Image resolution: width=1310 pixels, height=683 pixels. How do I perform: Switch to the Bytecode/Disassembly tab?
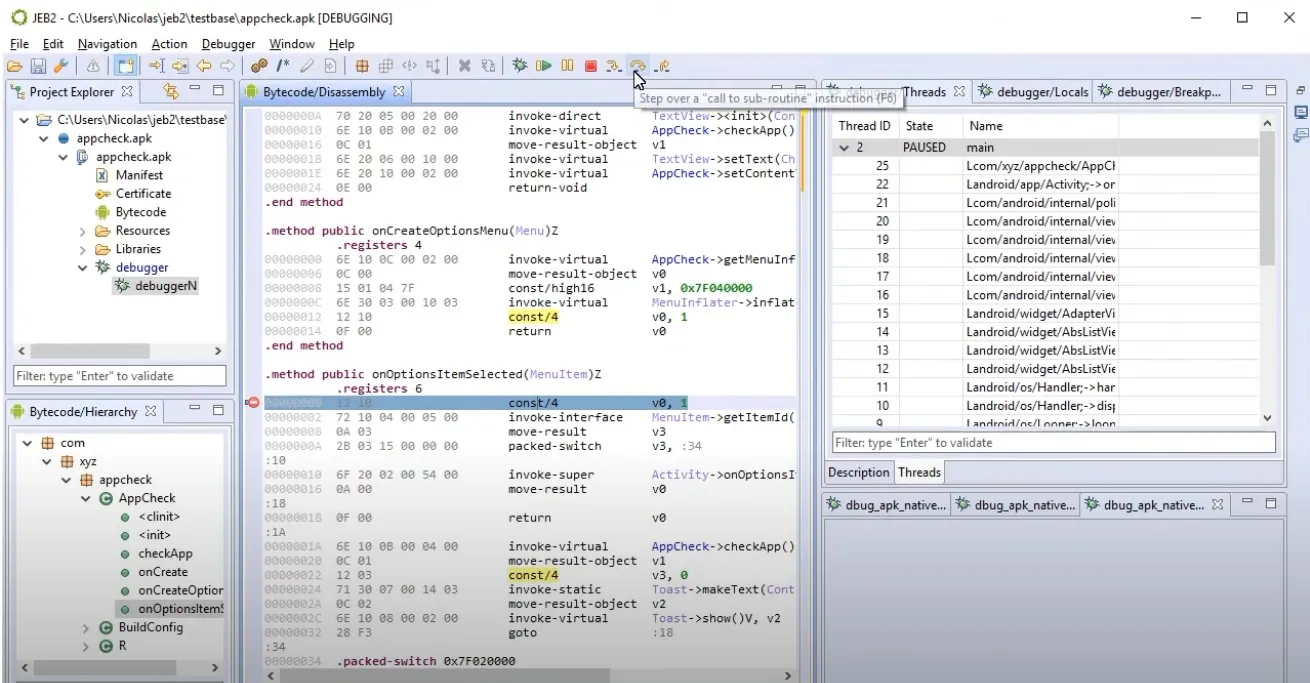click(323, 92)
